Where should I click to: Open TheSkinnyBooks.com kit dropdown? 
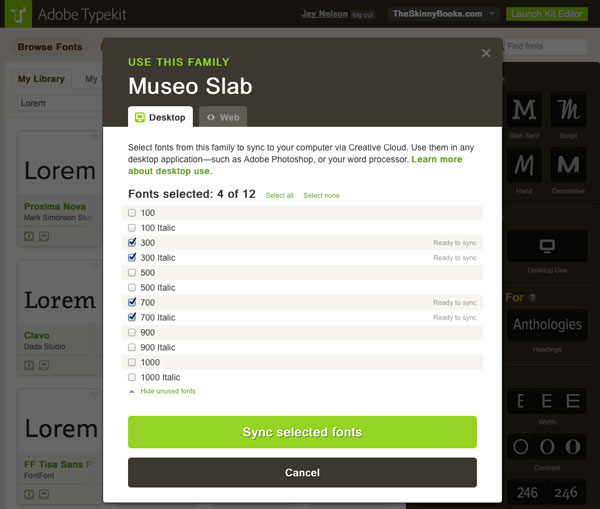click(x=443, y=14)
